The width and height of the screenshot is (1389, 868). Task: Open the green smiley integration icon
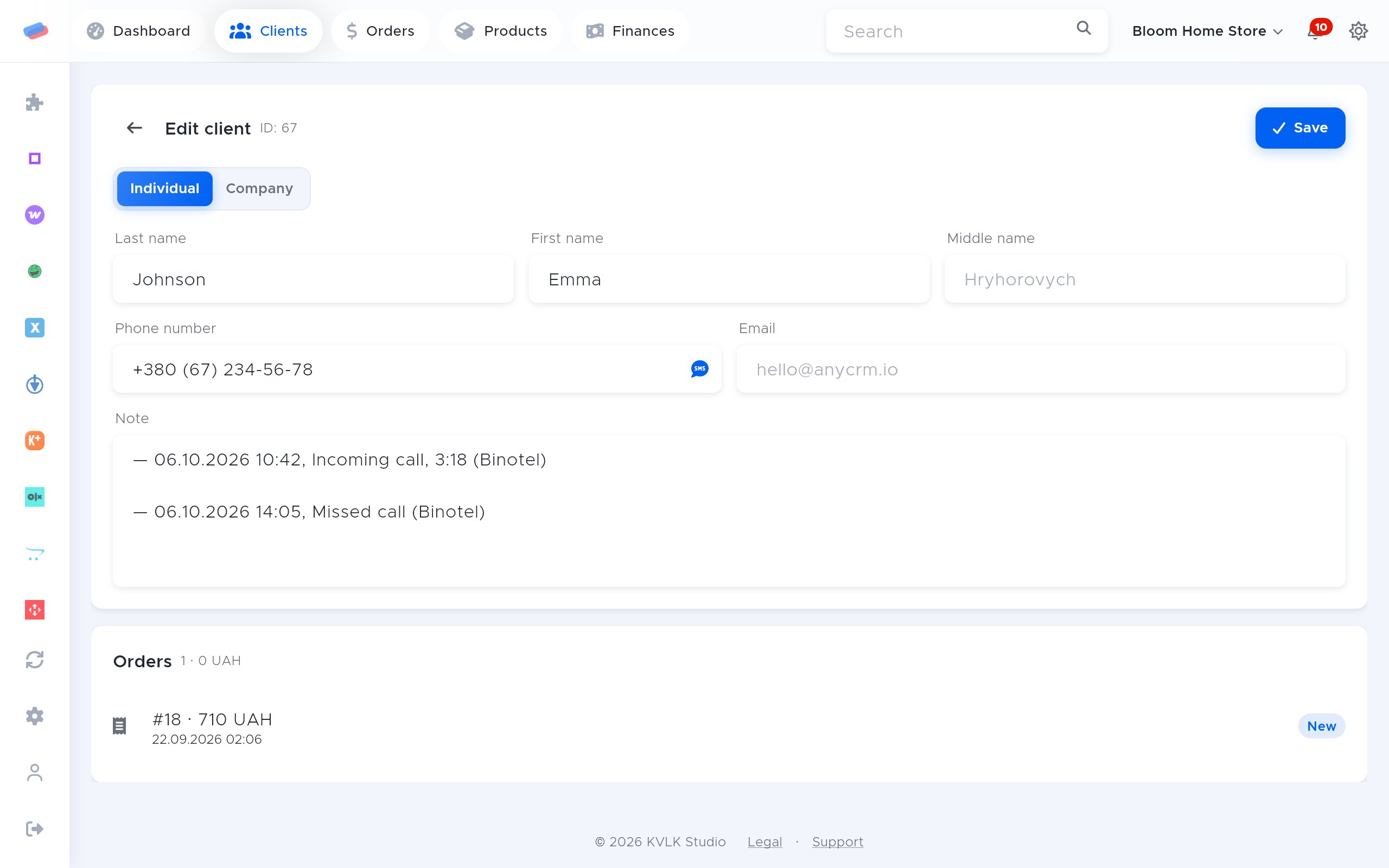pyautogui.click(x=34, y=271)
